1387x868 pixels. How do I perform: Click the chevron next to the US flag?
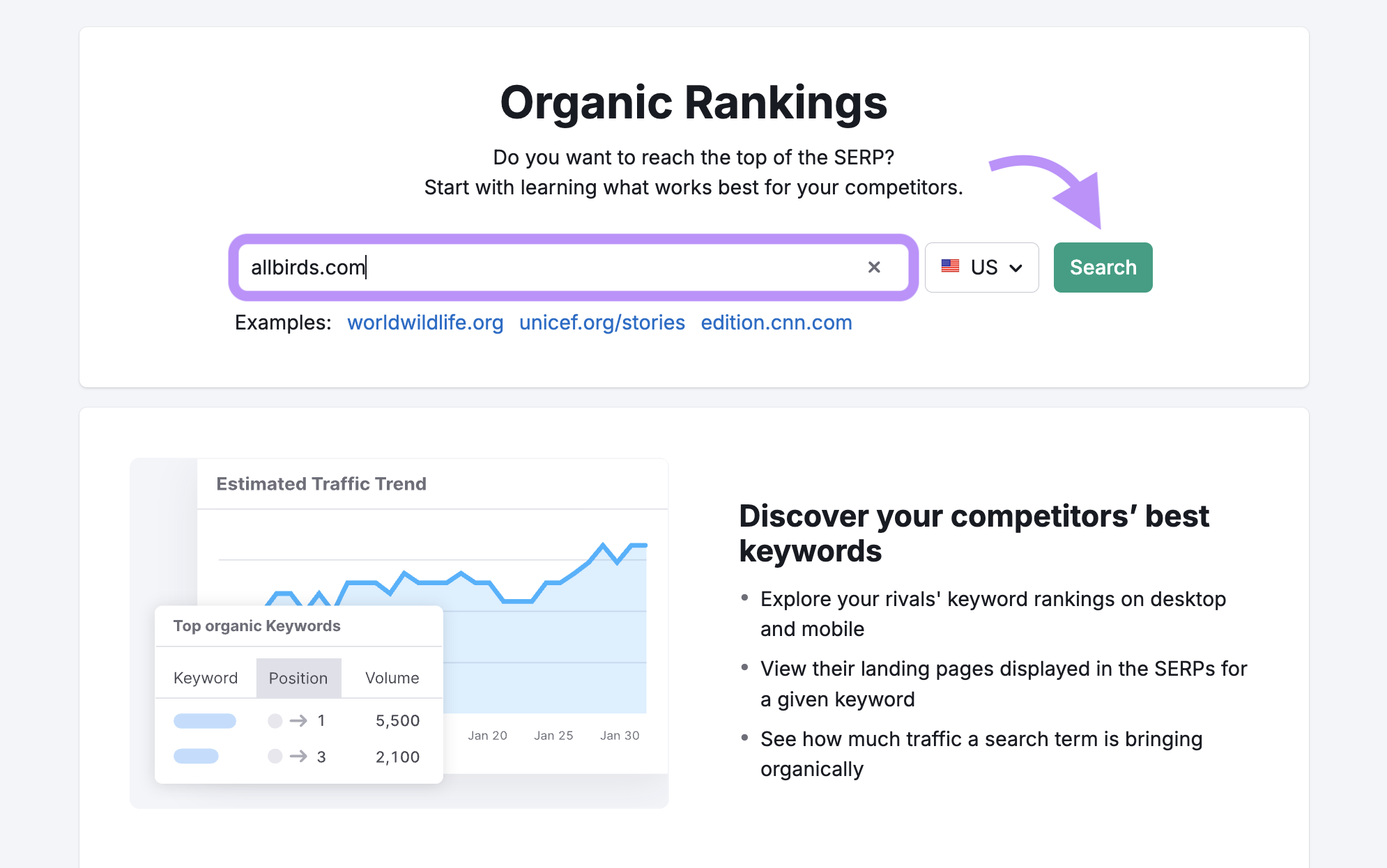(1016, 267)
